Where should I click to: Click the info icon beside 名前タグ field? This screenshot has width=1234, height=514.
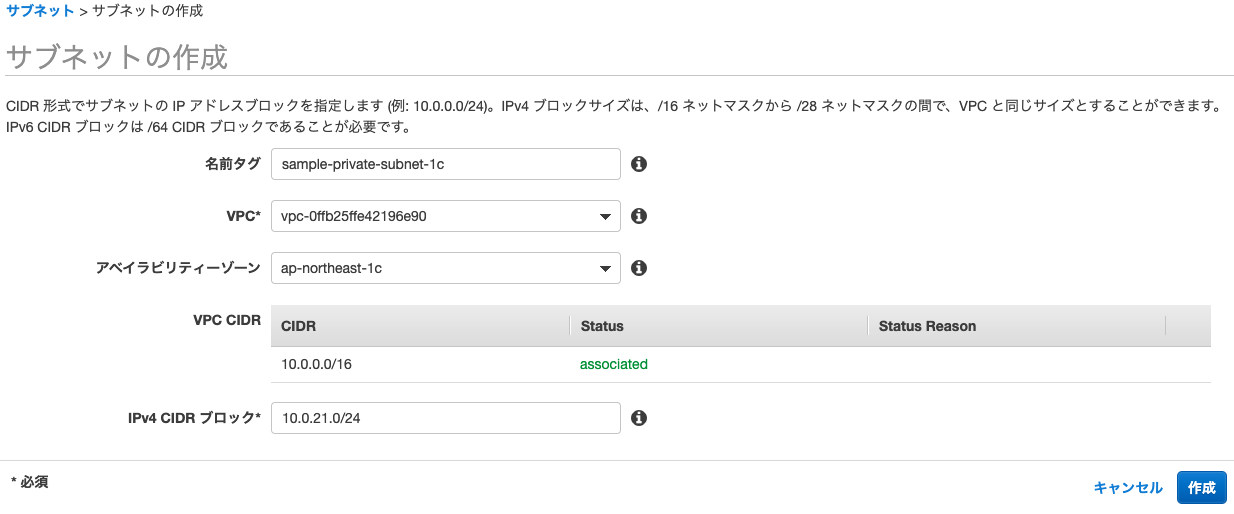point(639,164)
